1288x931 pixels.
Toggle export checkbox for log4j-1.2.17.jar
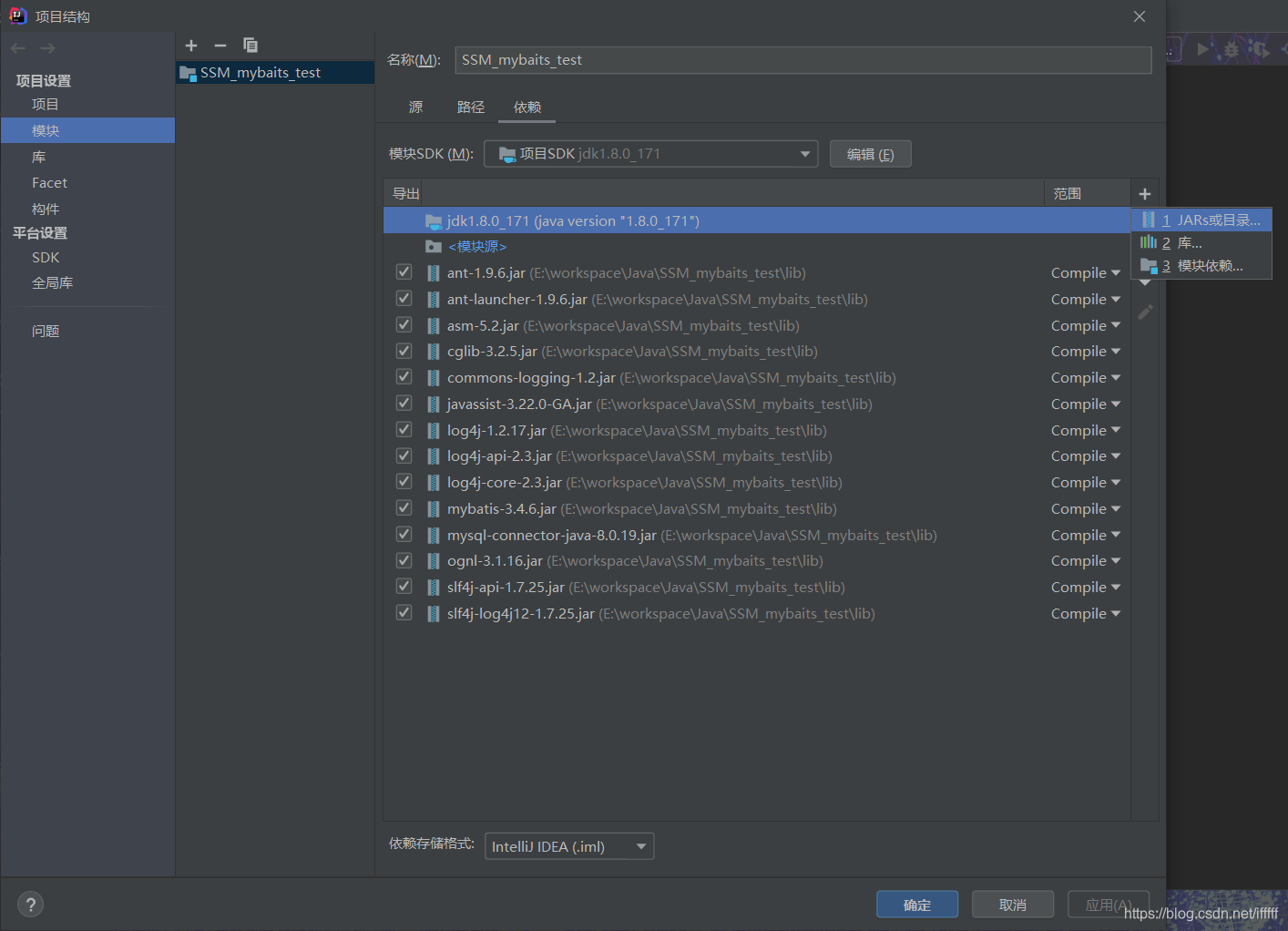click(404, 430)
